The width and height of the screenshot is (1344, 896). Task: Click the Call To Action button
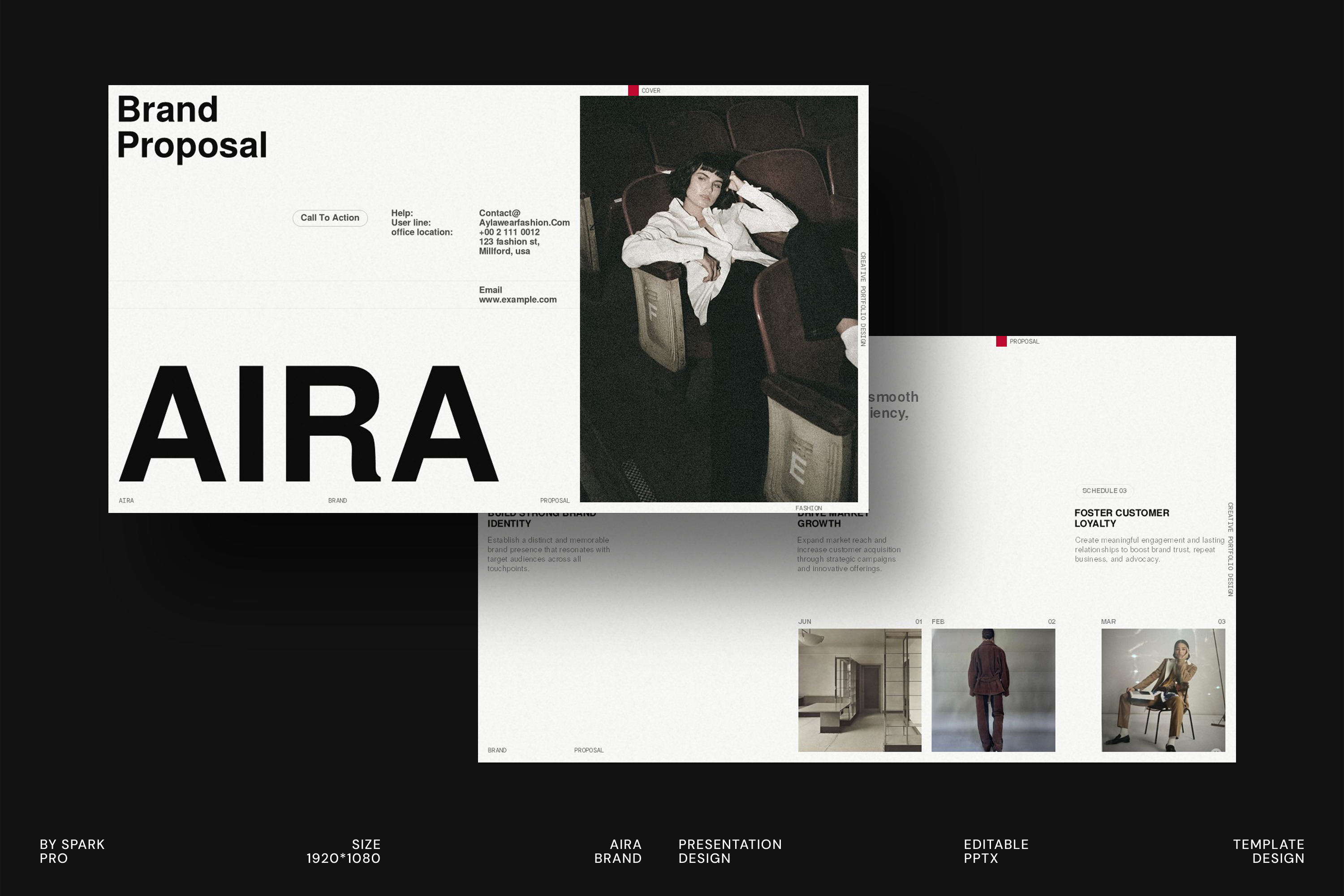pos(330,218)
